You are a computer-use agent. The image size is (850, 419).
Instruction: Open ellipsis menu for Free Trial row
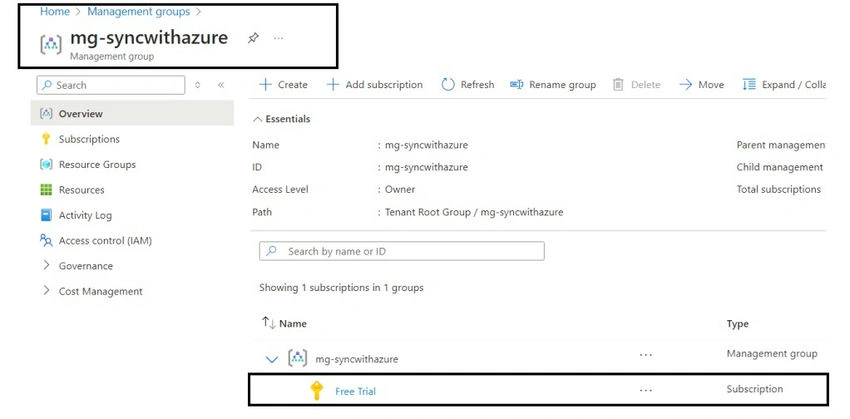point(646,390)
